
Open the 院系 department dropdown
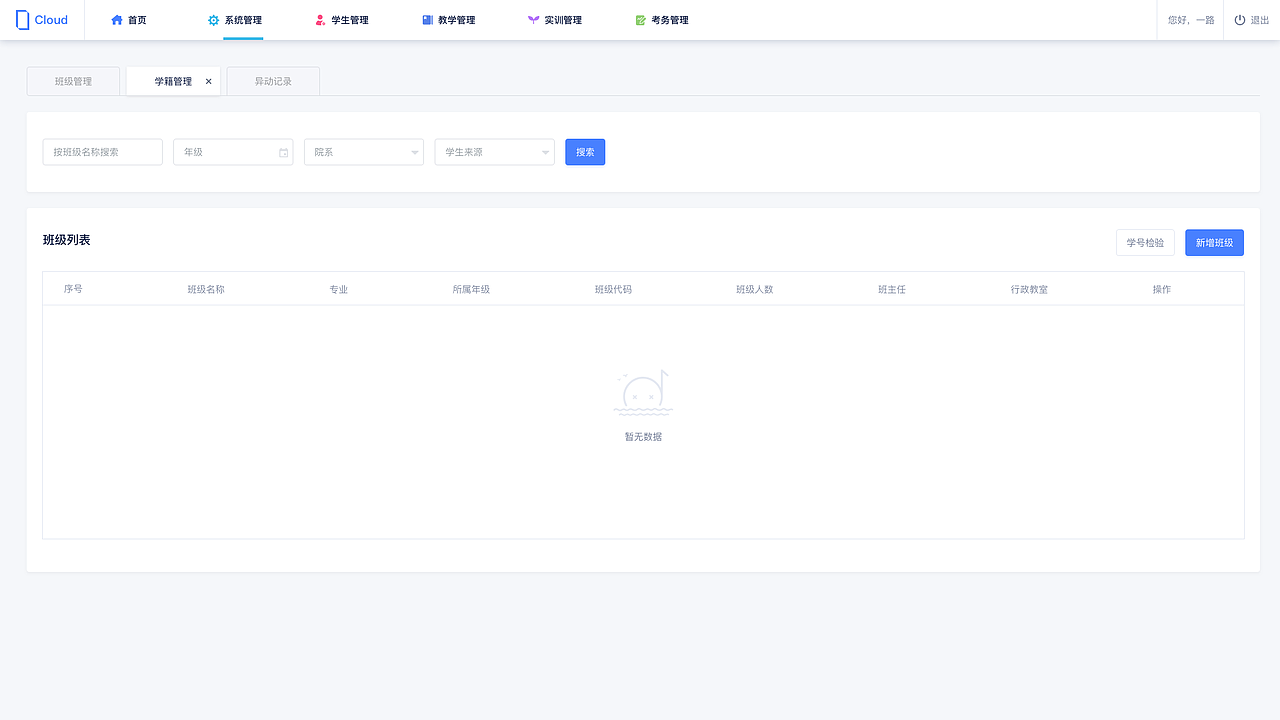click(x=363, y=151)
